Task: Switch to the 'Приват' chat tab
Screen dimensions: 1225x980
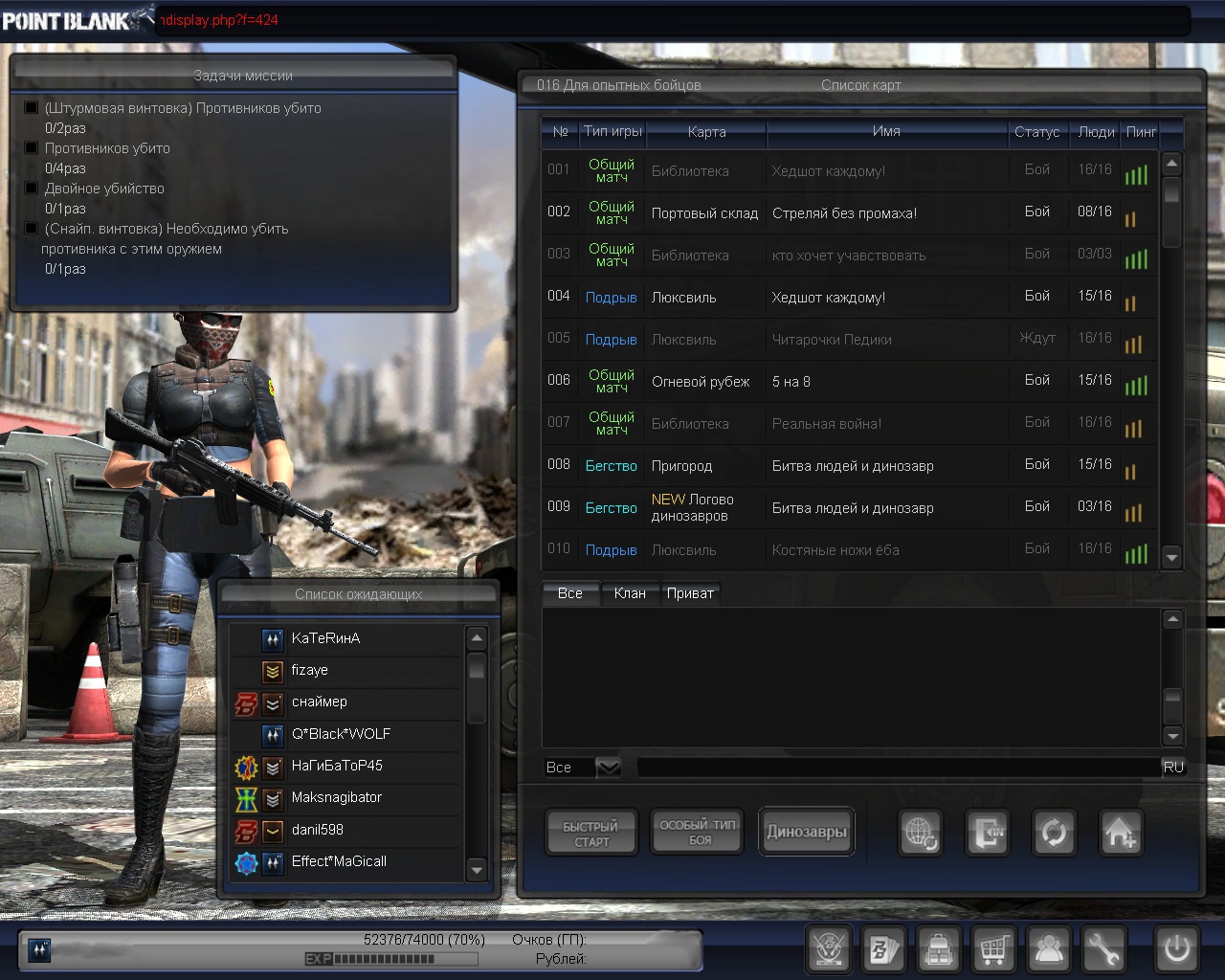Action: [690, 593]
